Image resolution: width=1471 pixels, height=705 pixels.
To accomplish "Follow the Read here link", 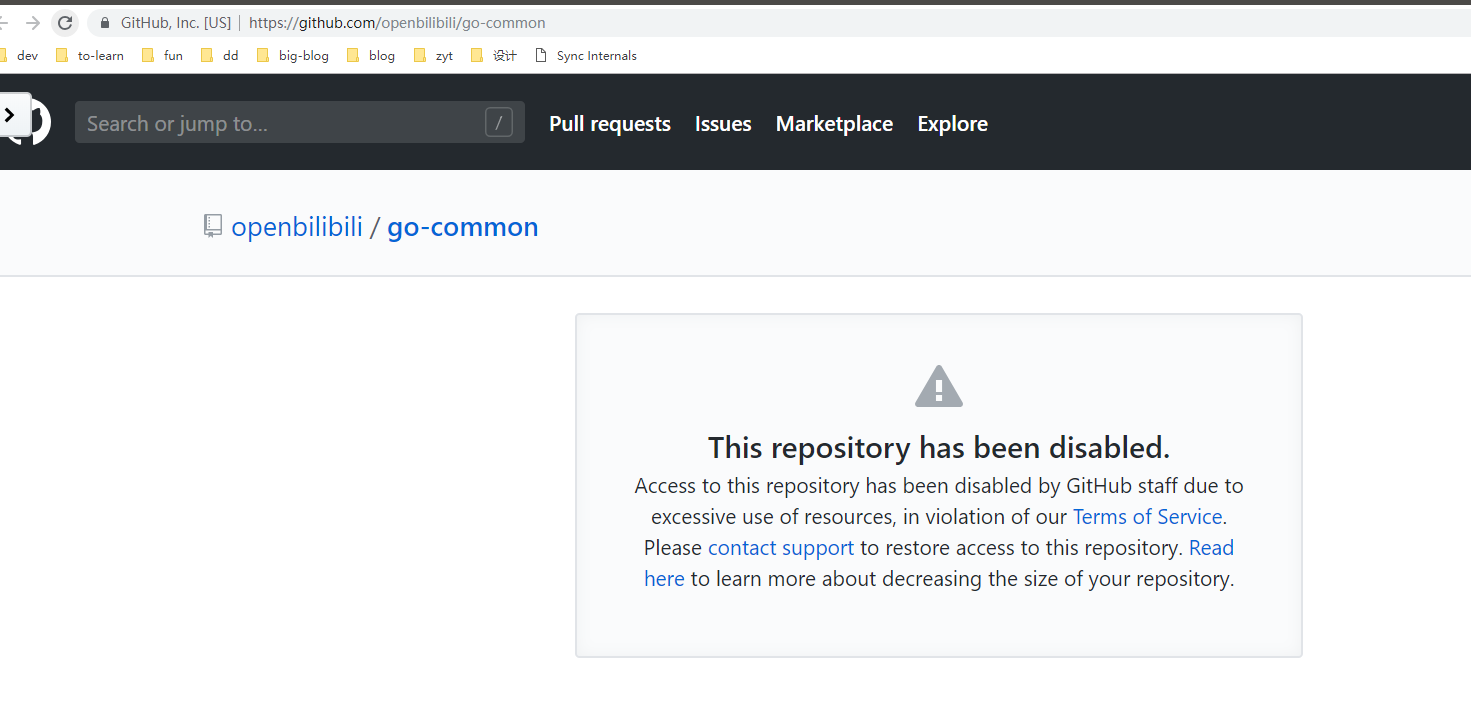I will (x=1211, y=548).
